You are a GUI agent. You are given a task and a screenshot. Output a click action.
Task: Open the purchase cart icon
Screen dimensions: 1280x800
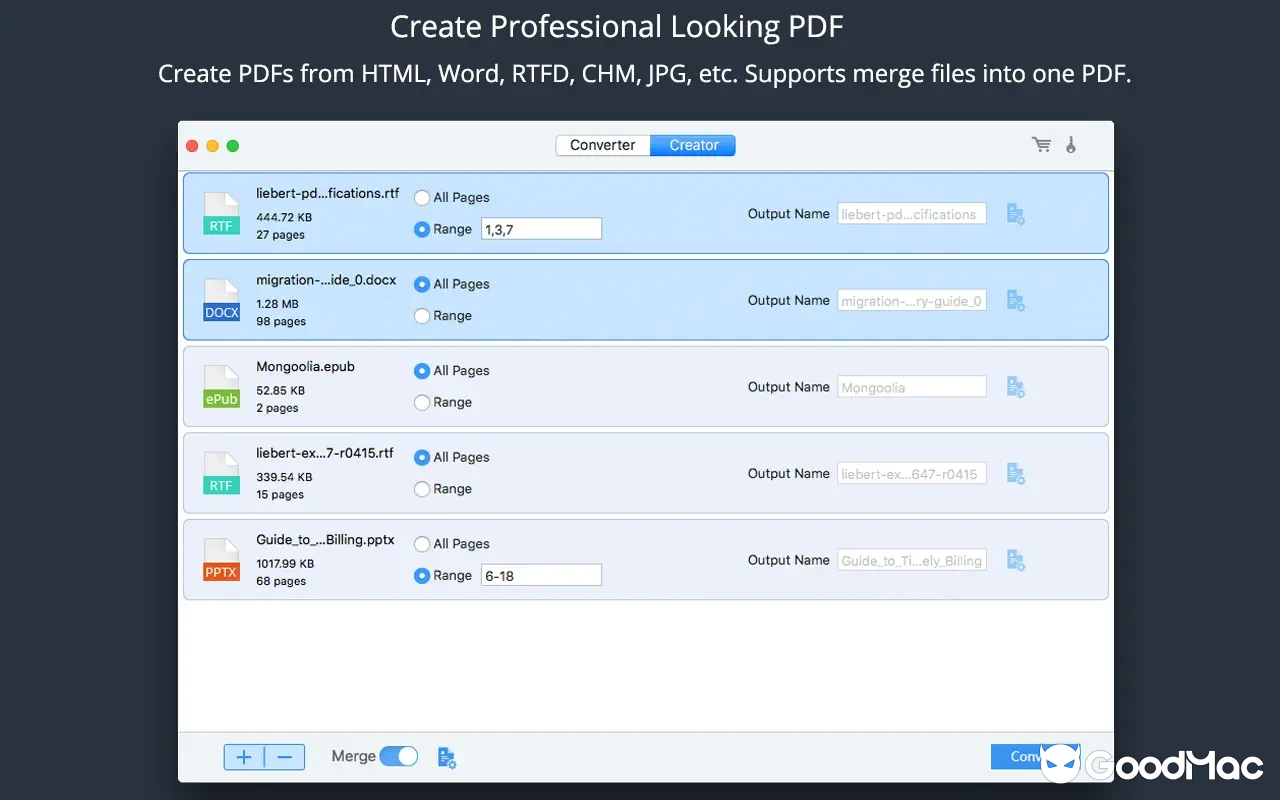click(1040, 144)
